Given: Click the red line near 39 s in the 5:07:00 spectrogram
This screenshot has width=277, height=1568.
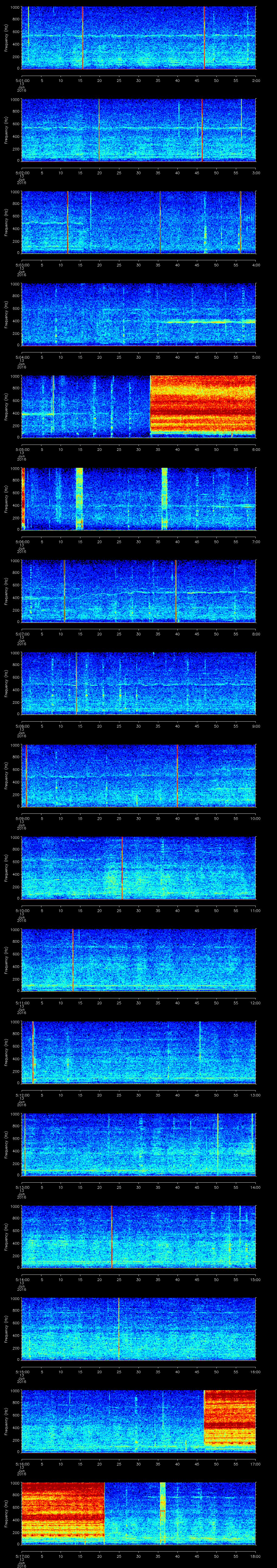Looking at the screenshot, I should pyautogui.click(x=175, y=590).
